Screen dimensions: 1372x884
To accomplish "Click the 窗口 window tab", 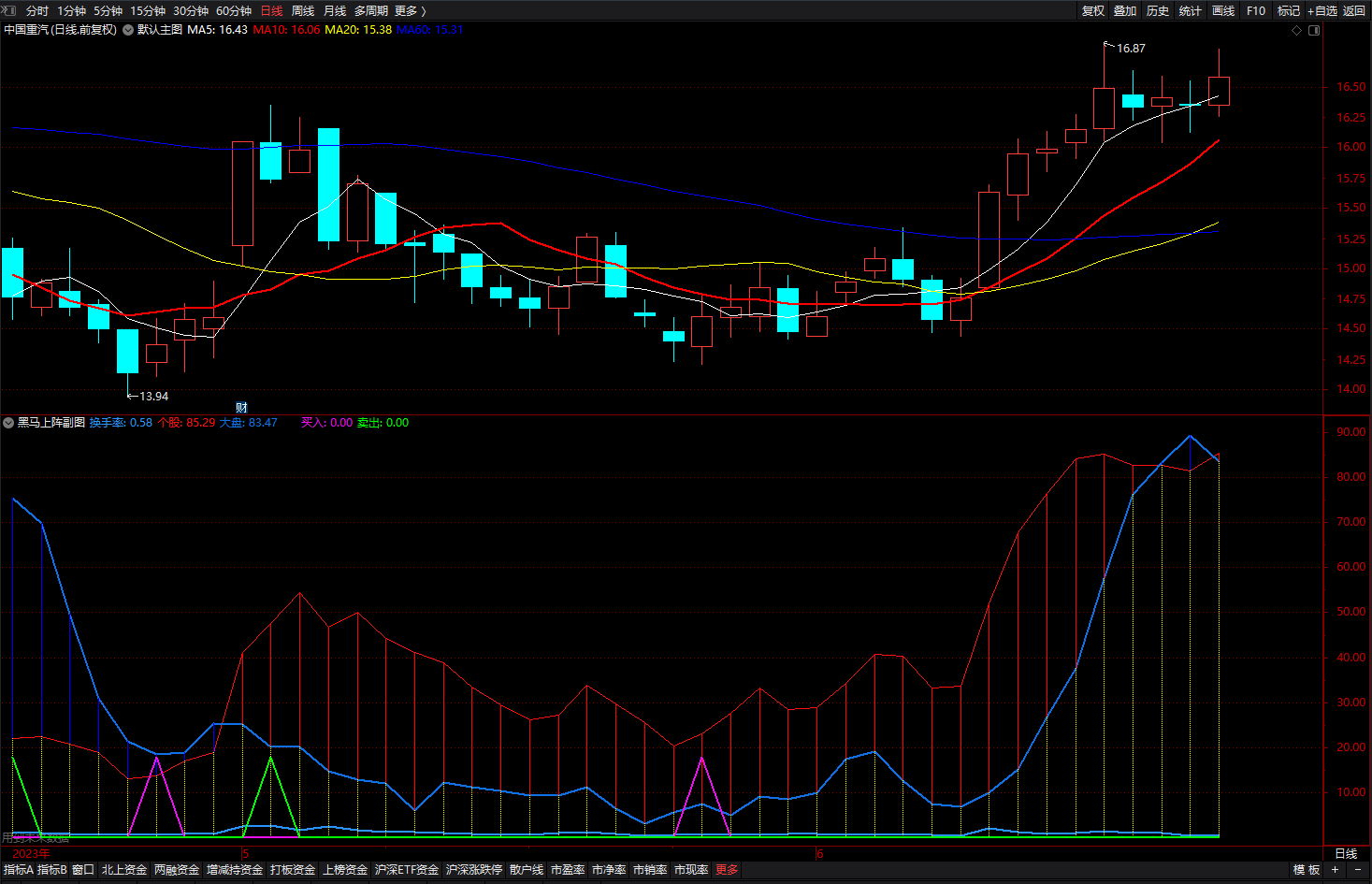I will (83, 870).
